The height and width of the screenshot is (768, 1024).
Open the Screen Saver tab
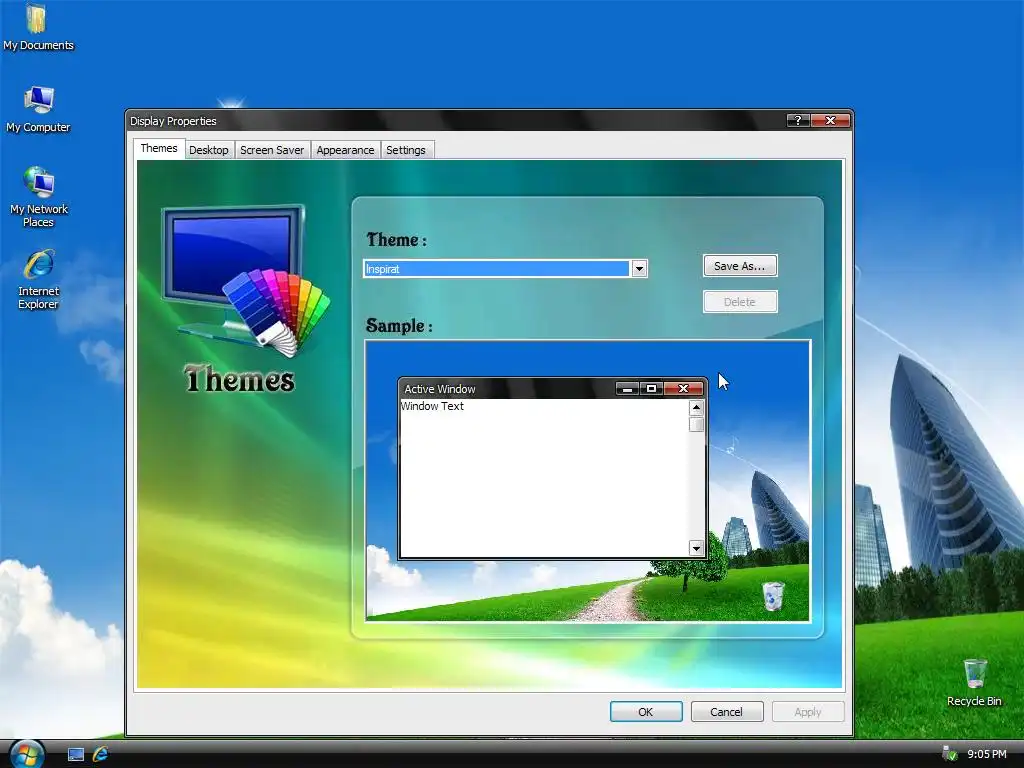click(272, 150)
